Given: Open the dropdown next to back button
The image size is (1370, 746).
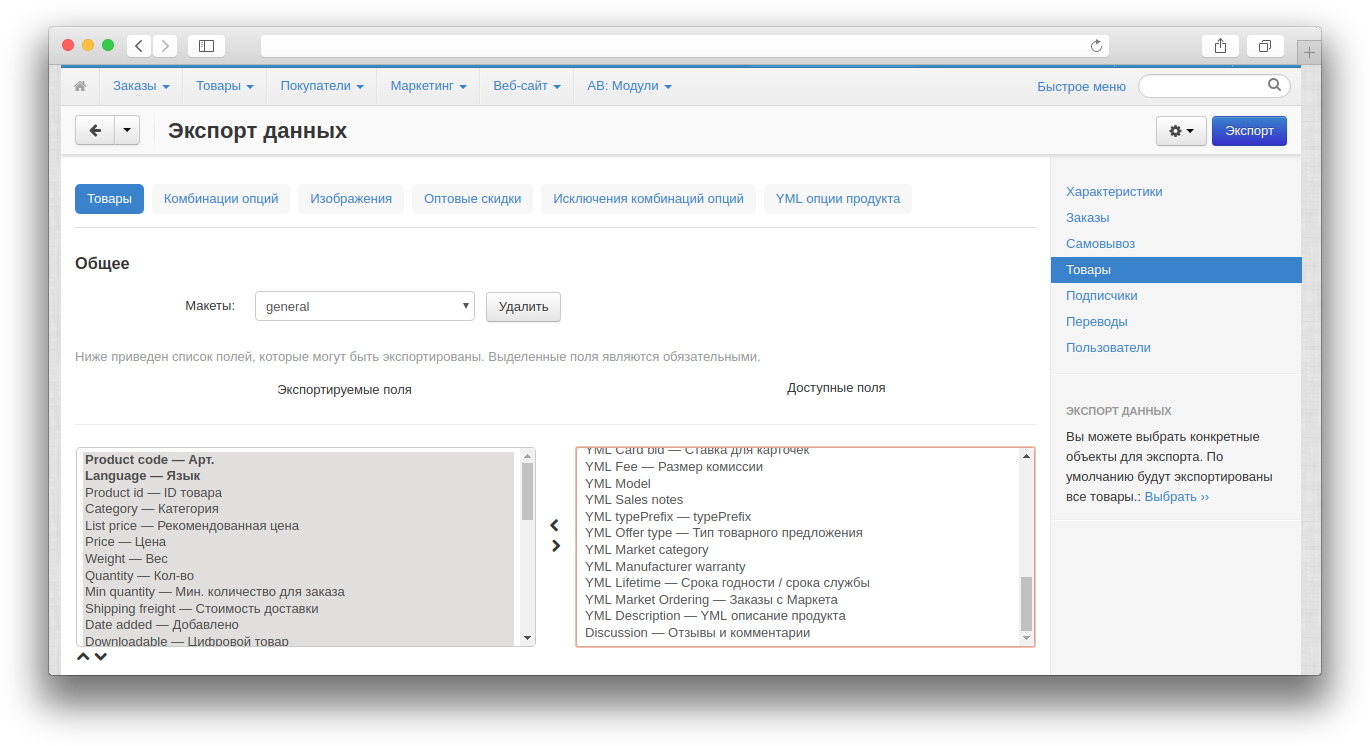Looking at the screenshot, I should click(x=126, y=130).
